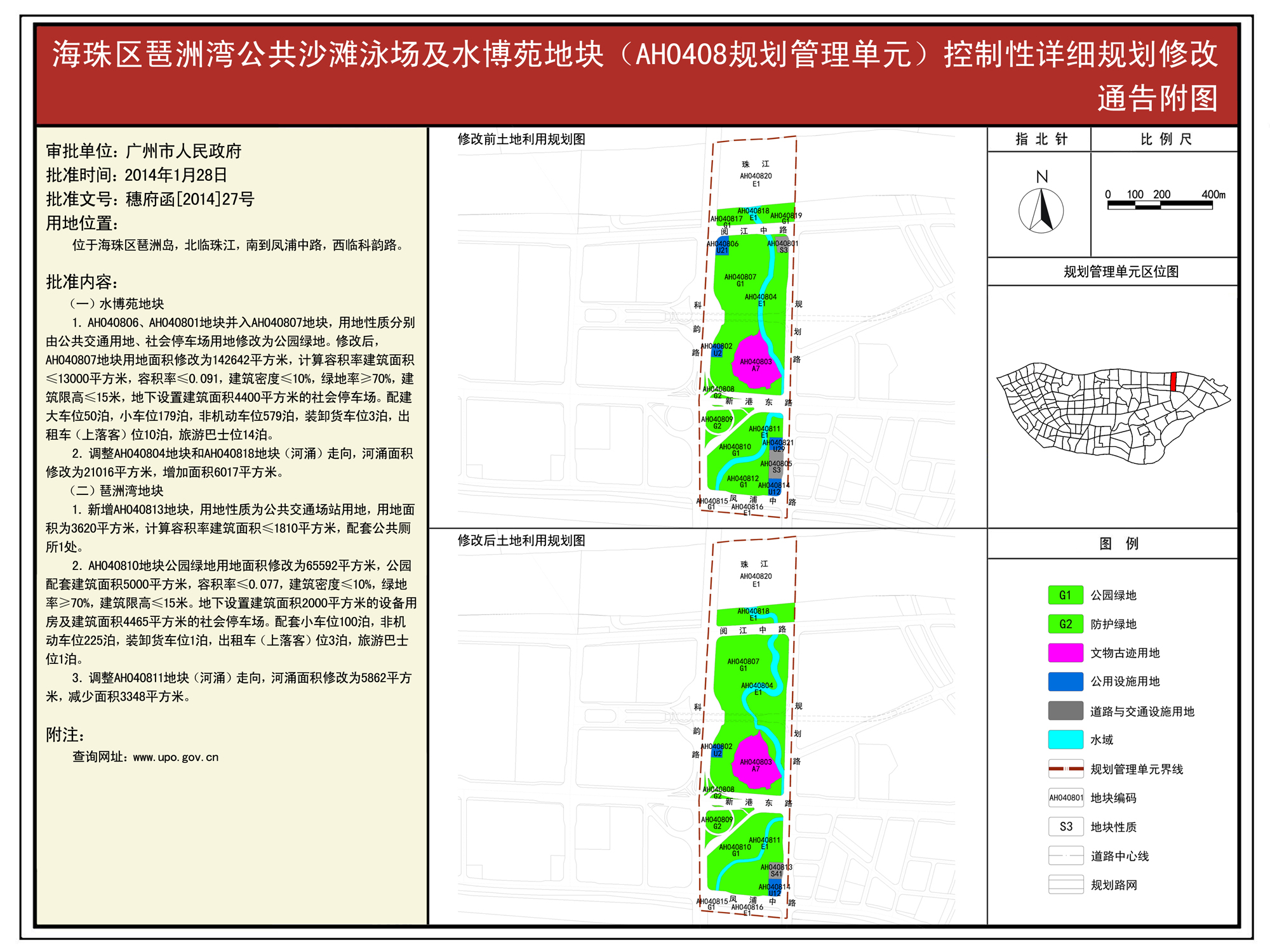The height and width of the screenshot is (952, 1270).
Task: Click the scale bar graphic
Action: pos(1160,205)
